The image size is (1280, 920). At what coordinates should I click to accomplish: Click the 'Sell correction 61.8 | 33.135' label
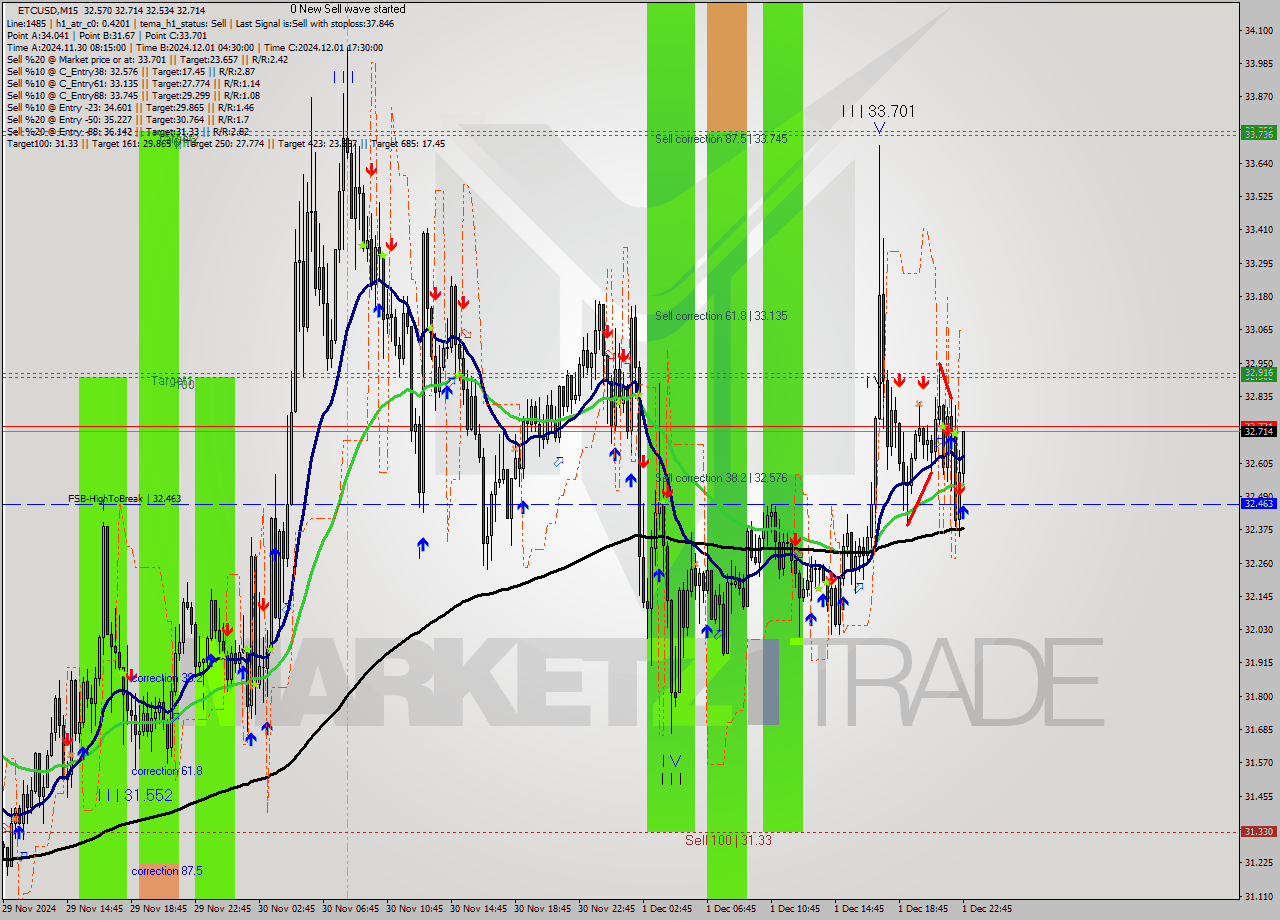pos(721,316)
